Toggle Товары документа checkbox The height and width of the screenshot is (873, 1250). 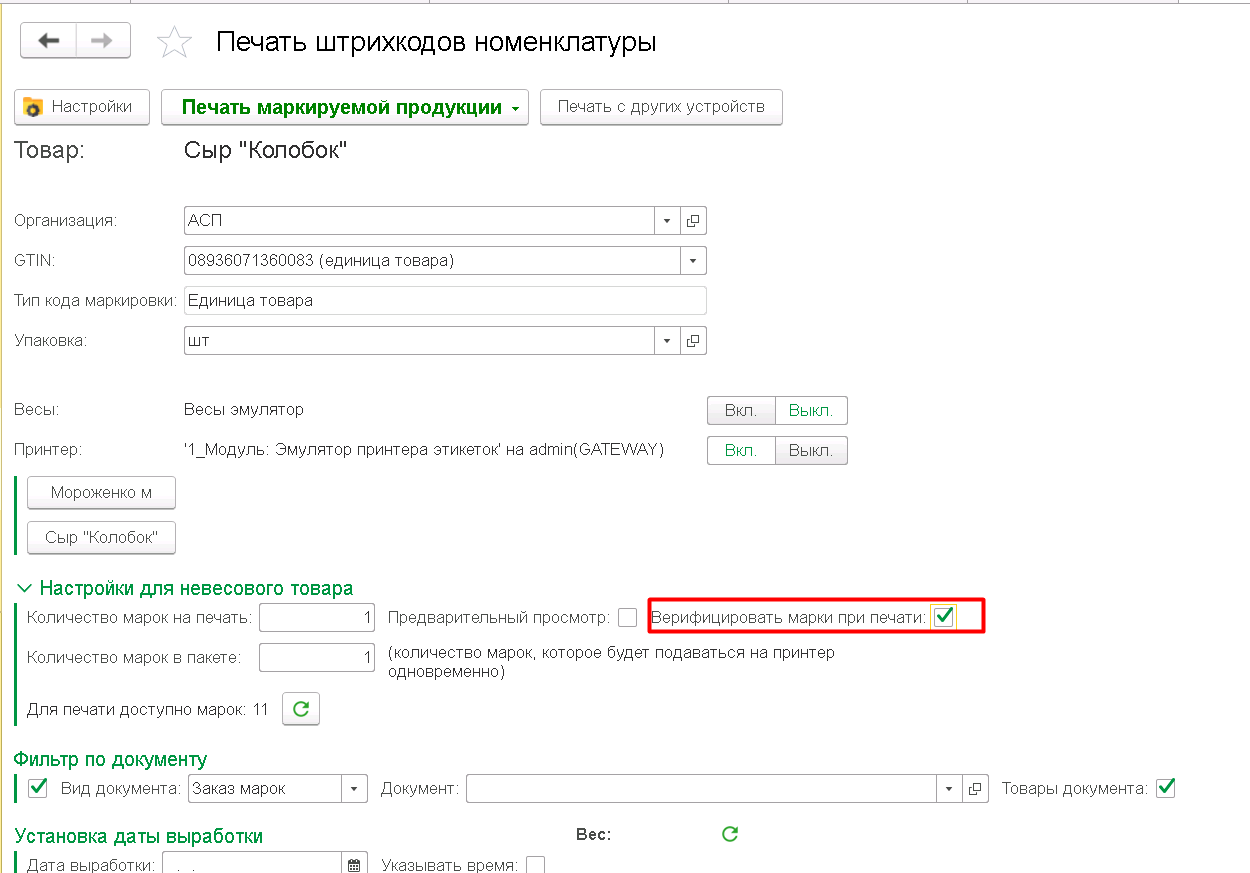1165,788
